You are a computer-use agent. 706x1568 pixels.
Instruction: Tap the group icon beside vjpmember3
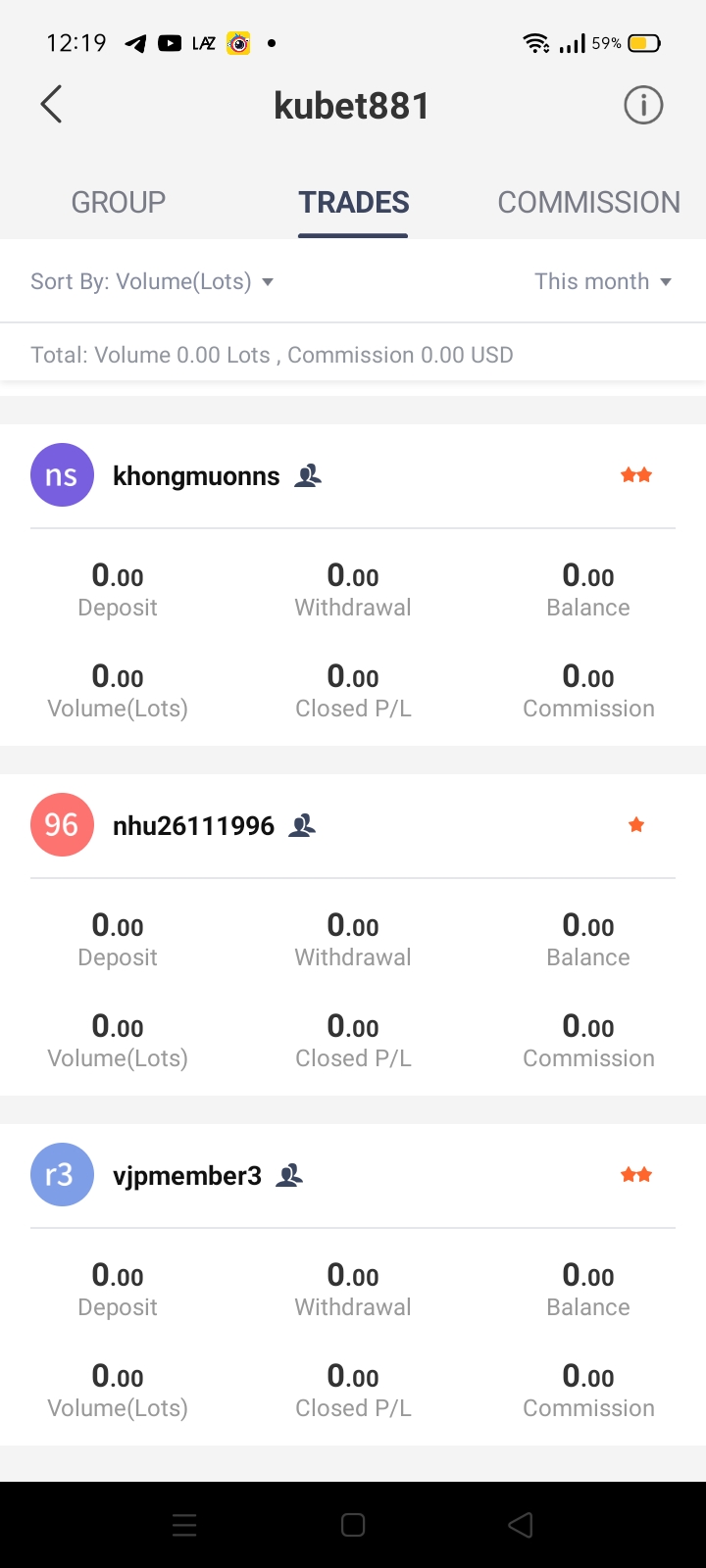click(x=289, y=1176)
